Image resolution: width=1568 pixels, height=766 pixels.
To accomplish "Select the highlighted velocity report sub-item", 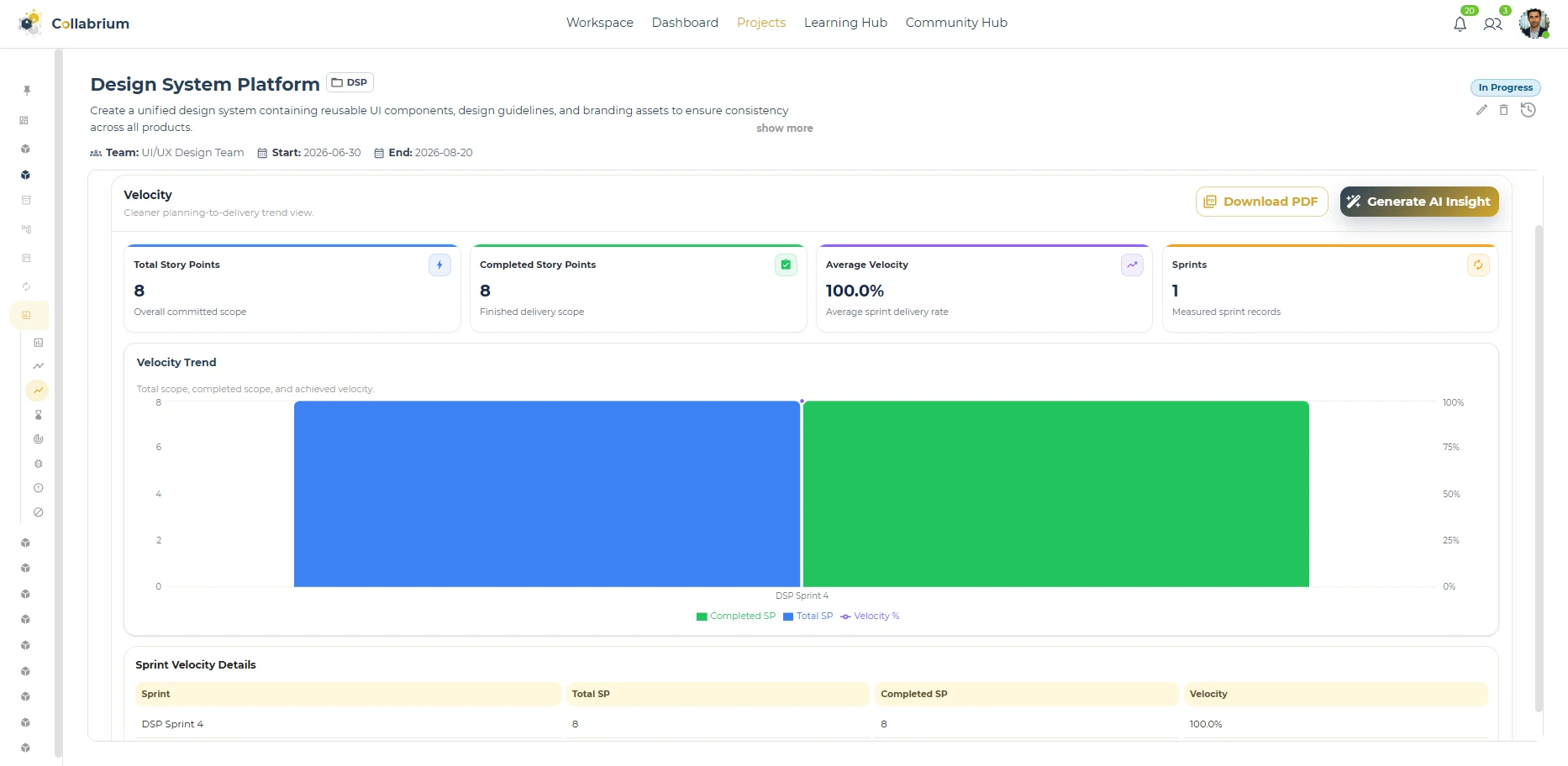I will [38, 391].
